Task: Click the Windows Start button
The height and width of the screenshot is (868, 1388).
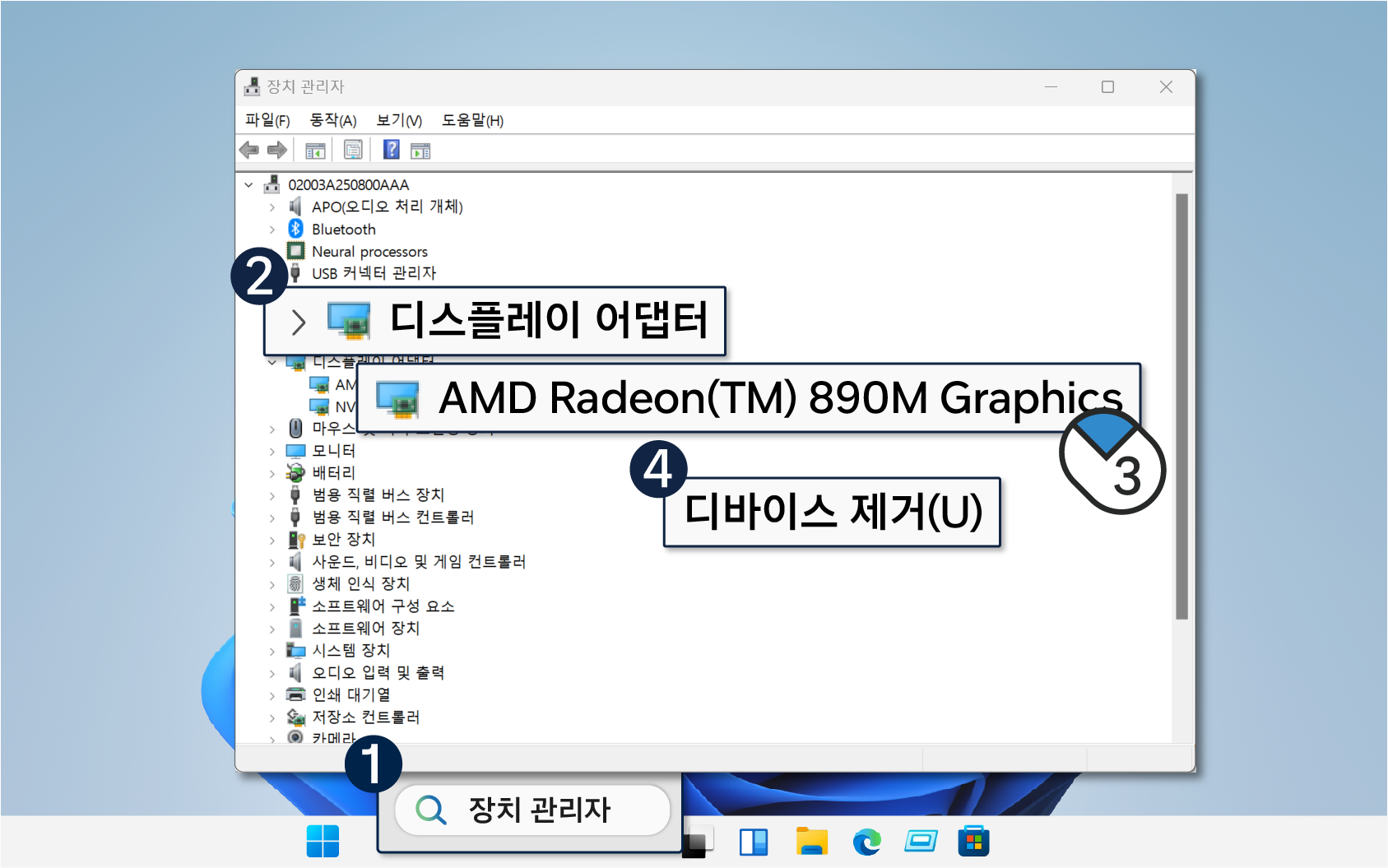Action: coord(323,842)
